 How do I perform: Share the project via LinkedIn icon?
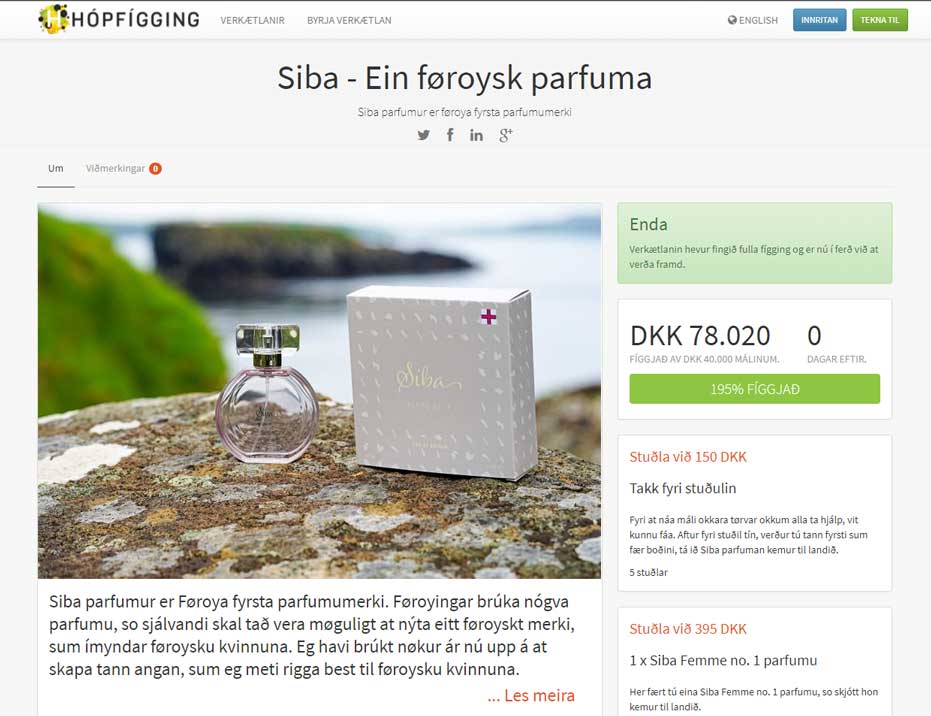pos(476,135)
